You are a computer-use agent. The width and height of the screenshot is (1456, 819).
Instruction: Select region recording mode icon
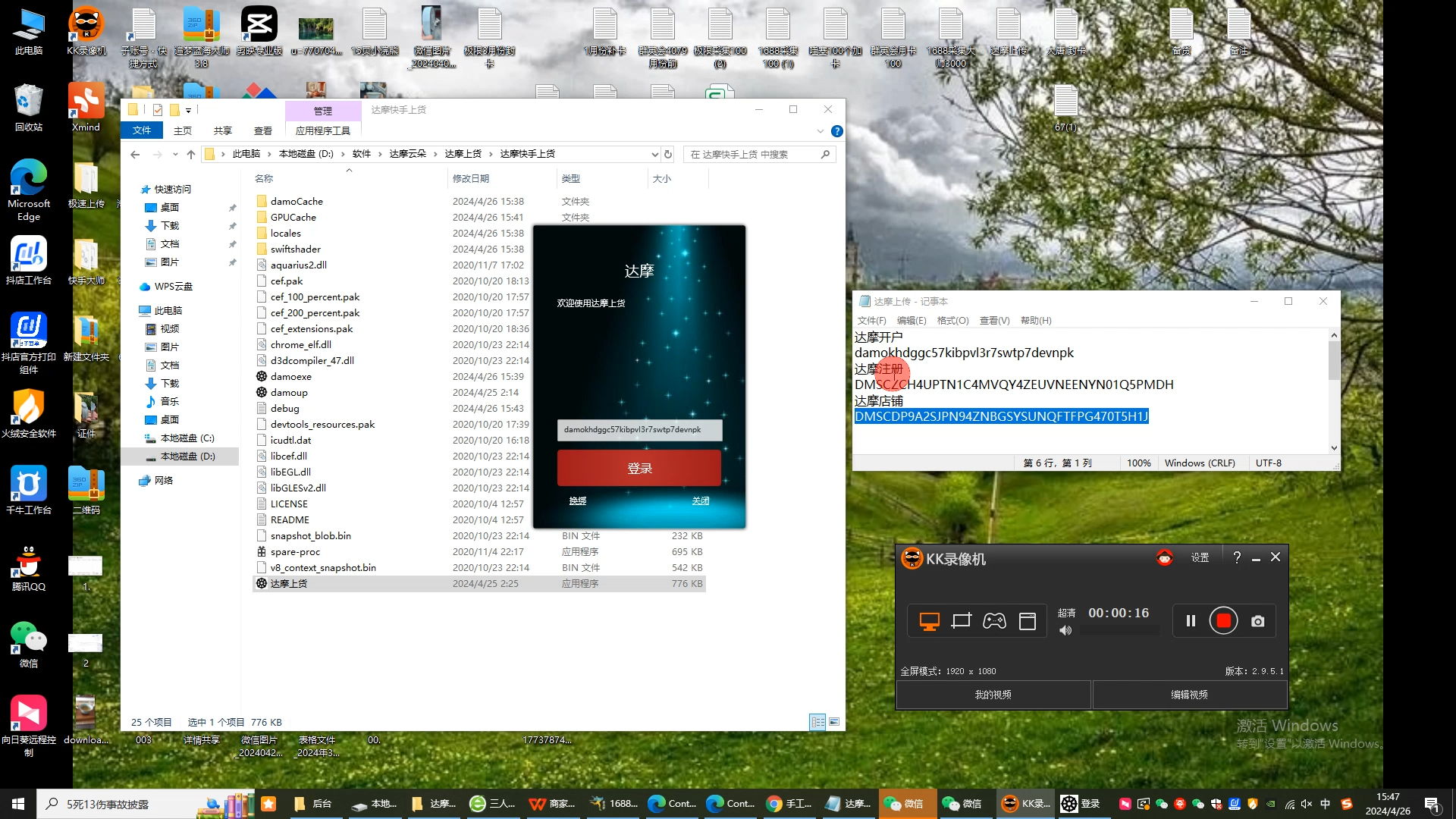[x=961, y=621]
